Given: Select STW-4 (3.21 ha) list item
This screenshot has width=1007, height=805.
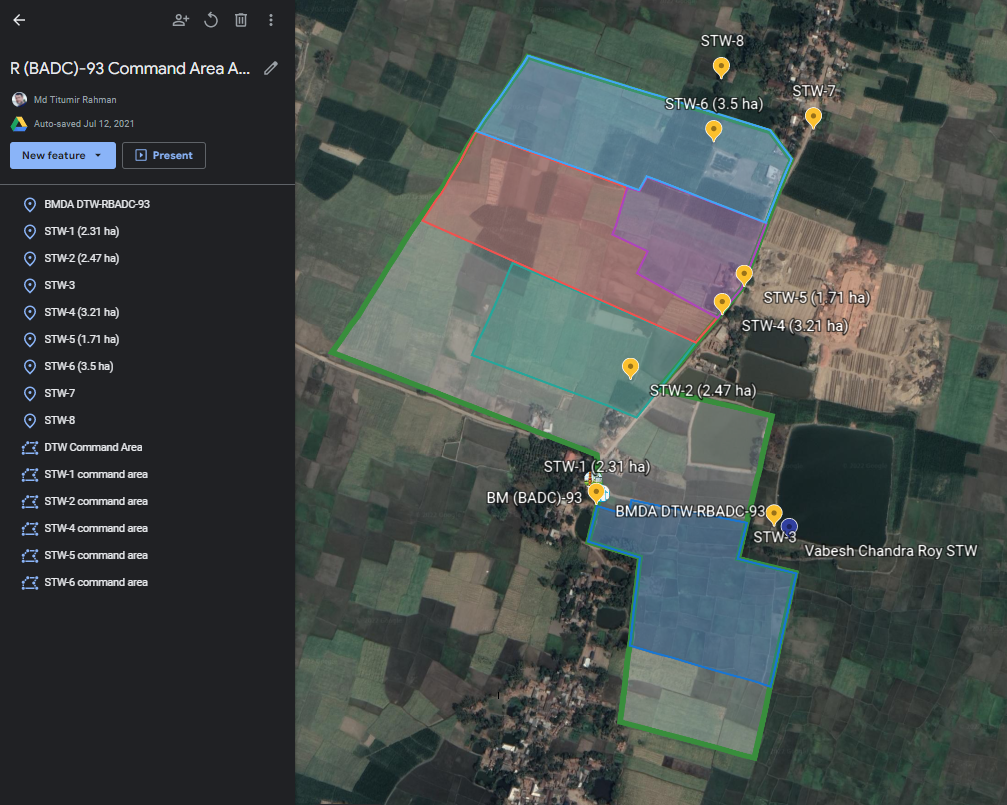Looking at the screenshot, I should tap(81, 312).
